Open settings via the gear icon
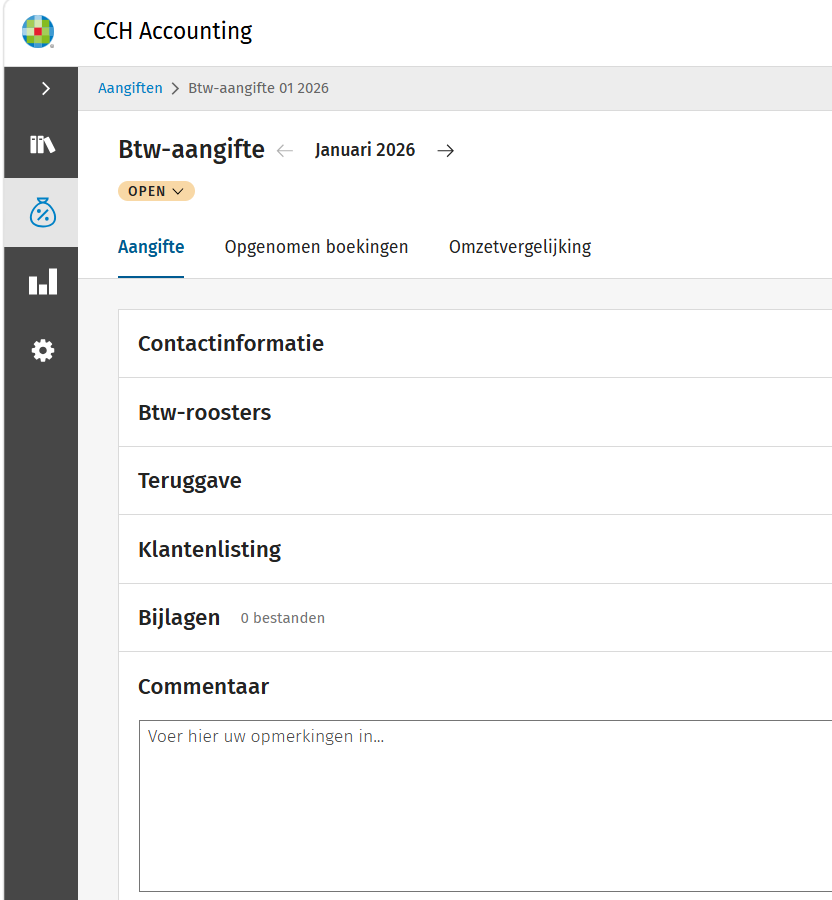Viewport: 832px width, 900px height. click(42, 350)
